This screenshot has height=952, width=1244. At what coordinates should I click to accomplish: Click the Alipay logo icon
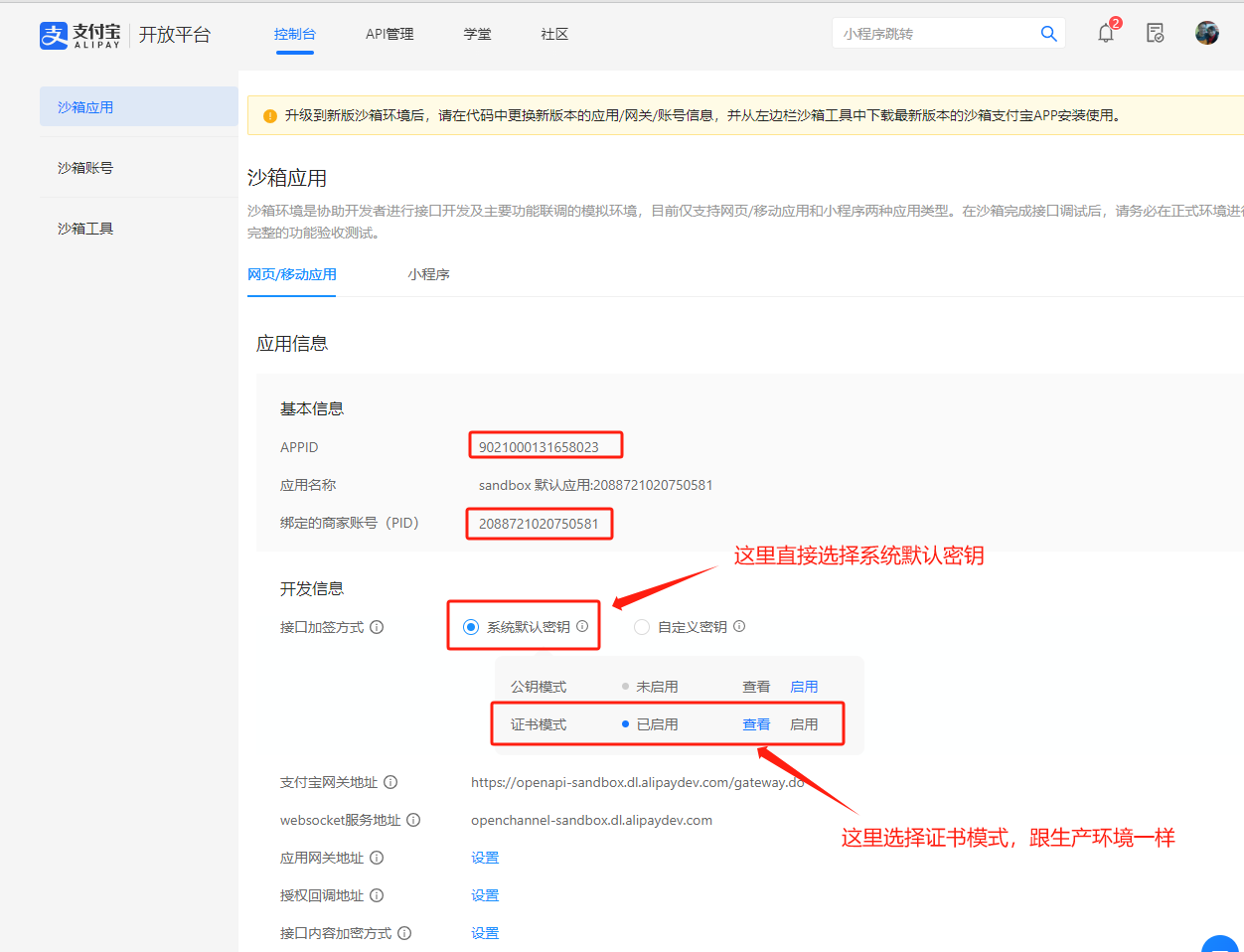click(54, 35)
